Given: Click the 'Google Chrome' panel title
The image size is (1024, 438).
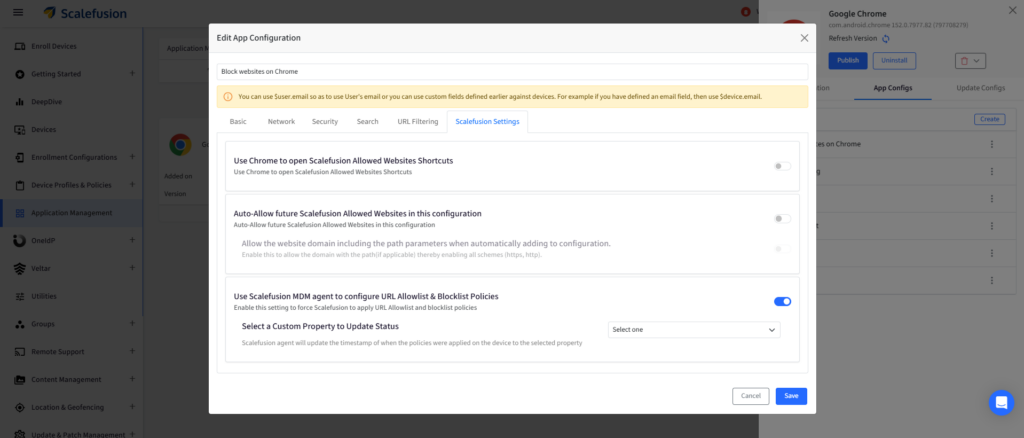Looking at the screenshot, I should click(x=857, y=14).
